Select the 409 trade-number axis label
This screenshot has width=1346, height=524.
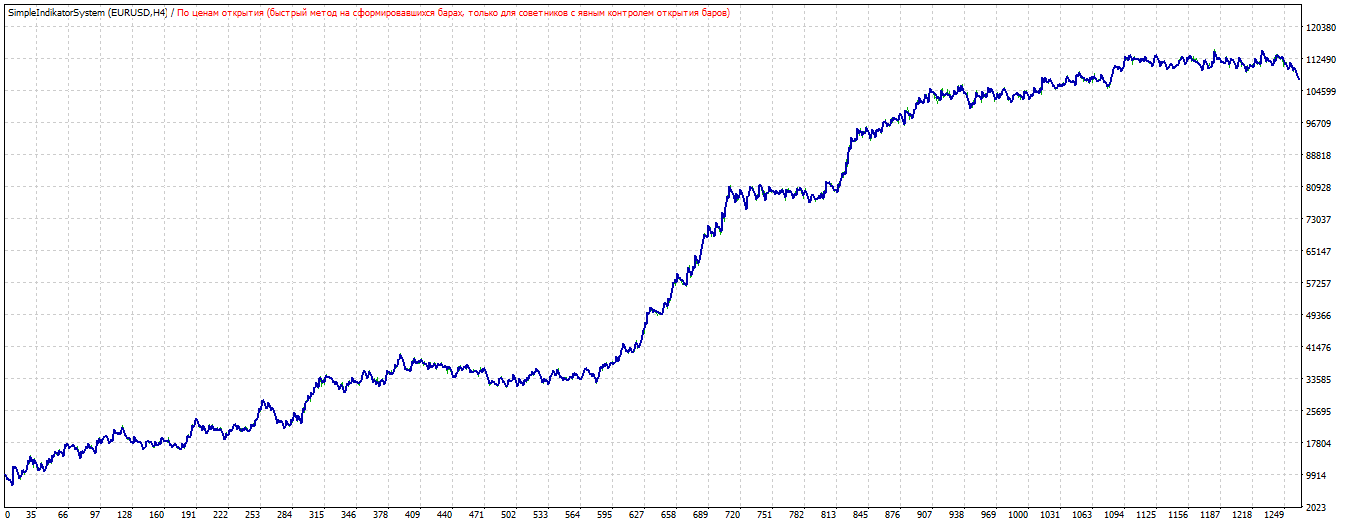tap(412, 516)
